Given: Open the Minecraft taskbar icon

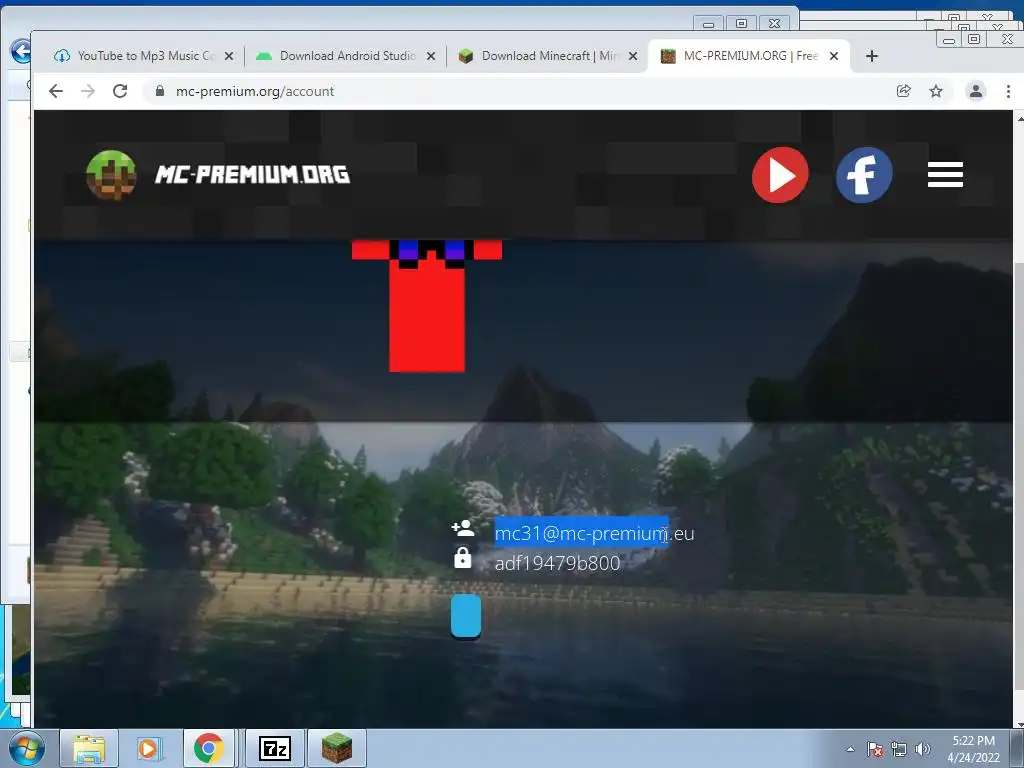Looking at the screenshot, I should (337, 748).
